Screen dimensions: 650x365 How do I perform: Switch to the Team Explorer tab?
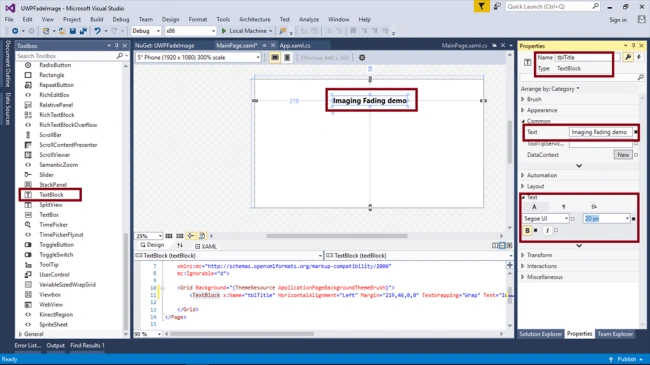click(615, 334)
